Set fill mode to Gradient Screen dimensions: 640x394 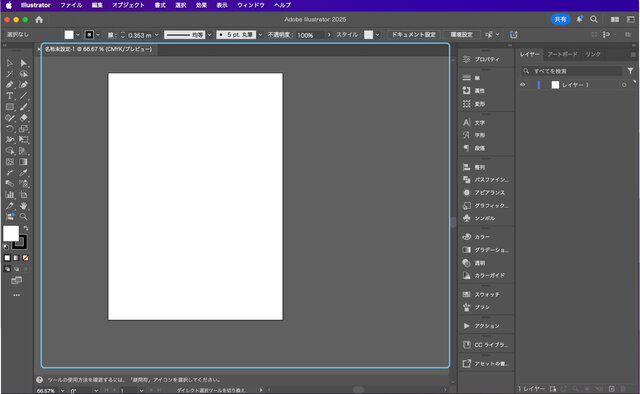[16, 258]
